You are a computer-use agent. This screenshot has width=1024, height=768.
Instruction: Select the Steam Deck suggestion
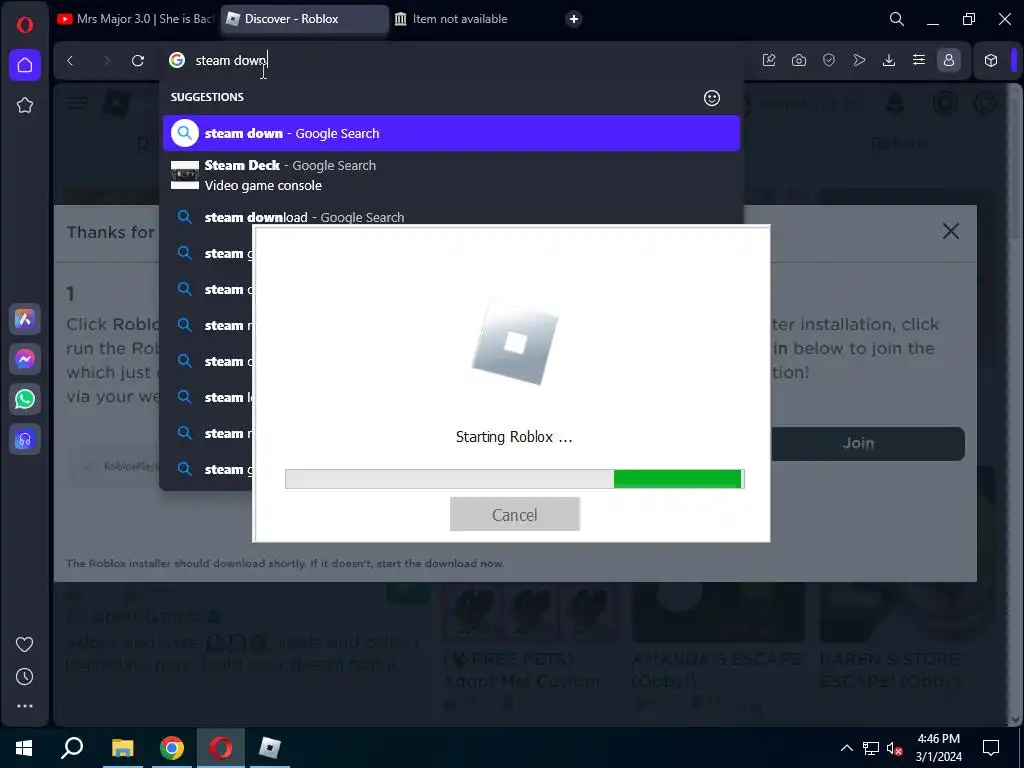[x=451, y=175]
